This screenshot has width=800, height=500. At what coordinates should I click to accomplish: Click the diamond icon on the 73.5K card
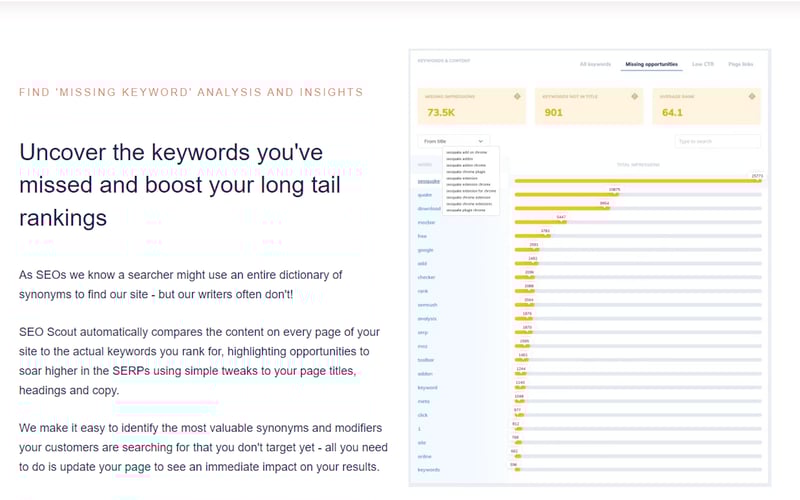point(517,96)
